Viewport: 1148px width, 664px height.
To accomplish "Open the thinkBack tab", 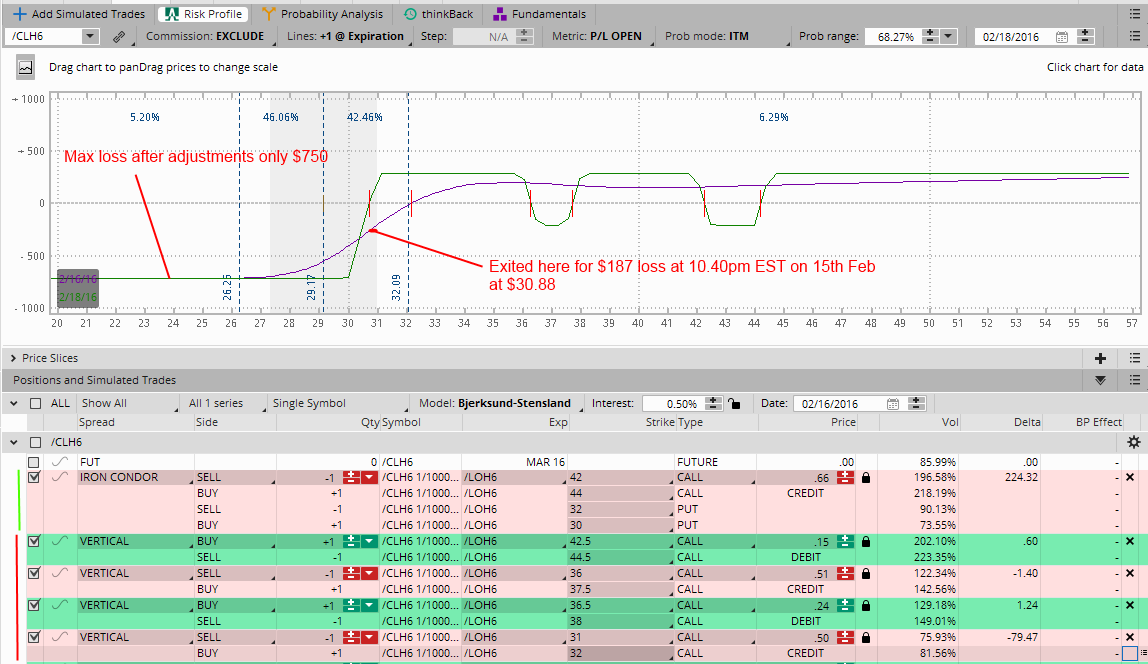I will point(439,14).
